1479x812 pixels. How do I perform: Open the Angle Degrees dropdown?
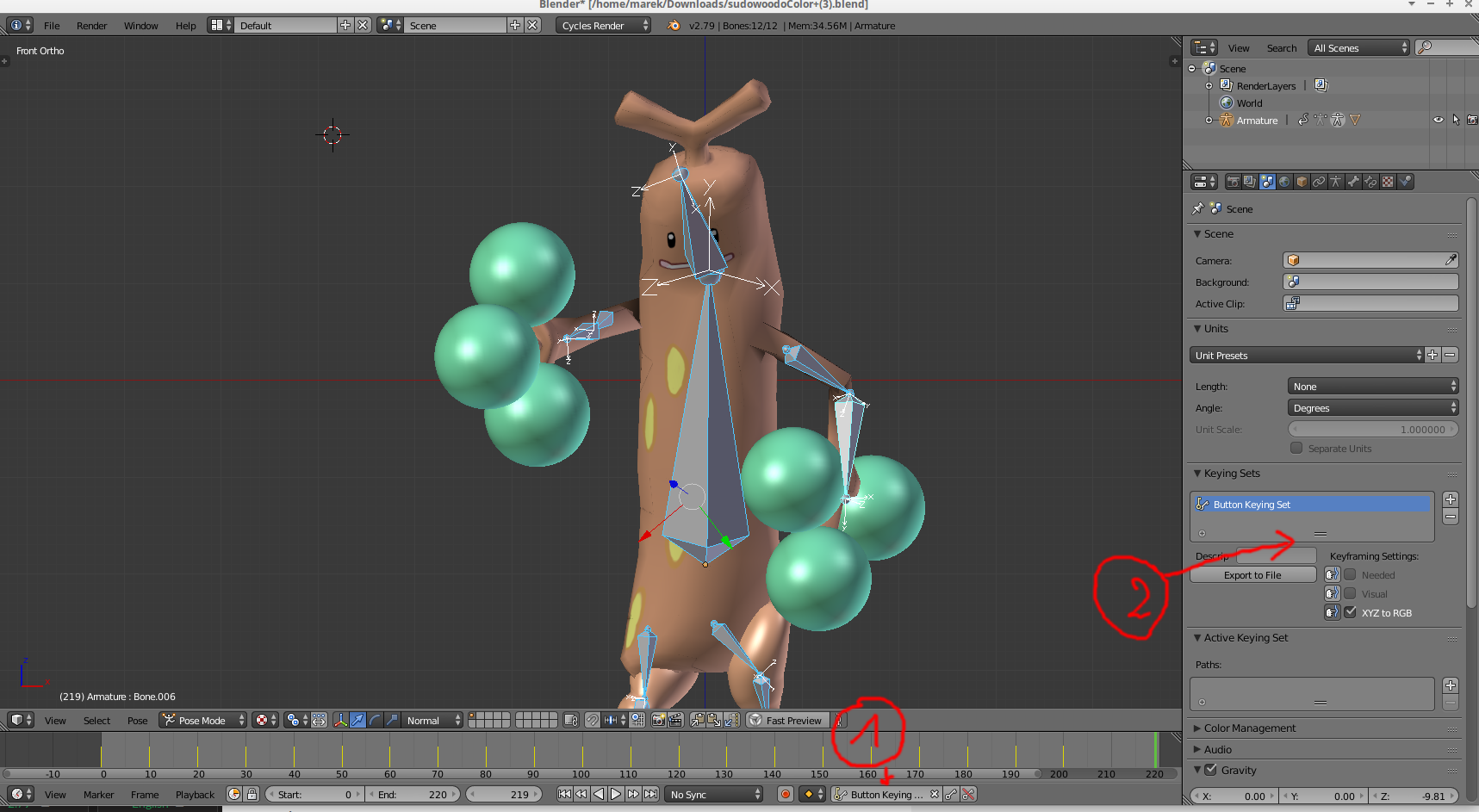click(x=1373, y=408)
